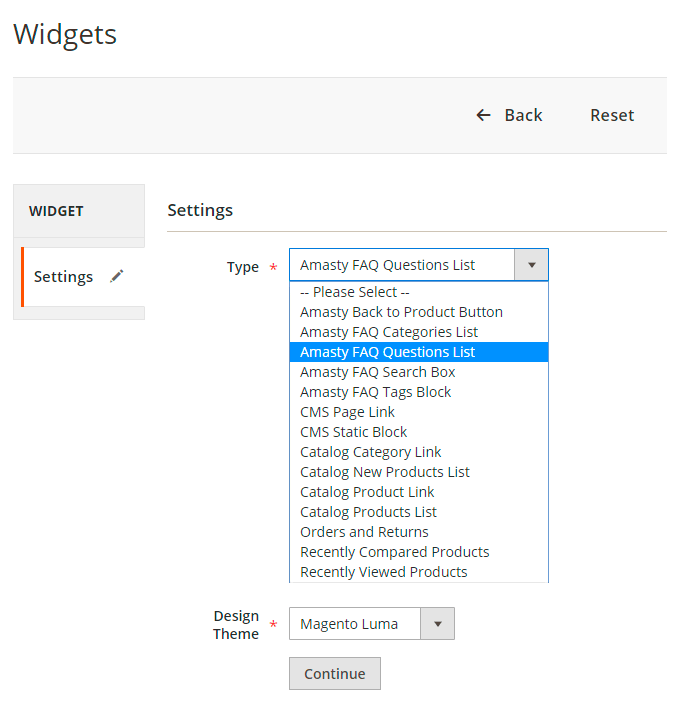
Task: Open the Design Theme dropdown arrow
Action: [x=437, y=624]
